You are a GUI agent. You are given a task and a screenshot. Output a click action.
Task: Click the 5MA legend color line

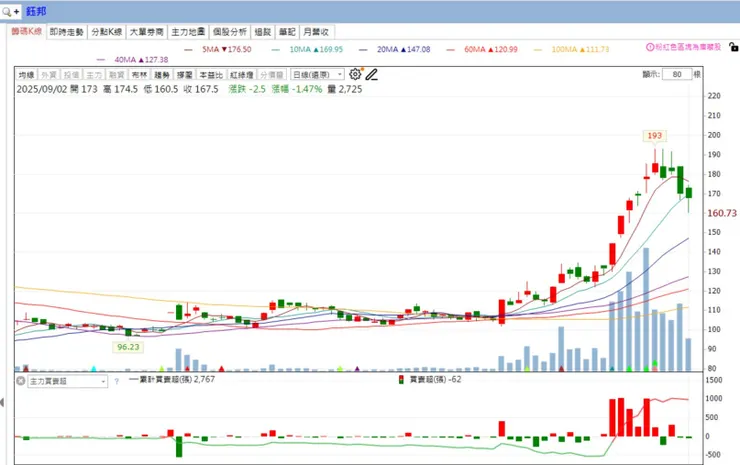point(189,50)
